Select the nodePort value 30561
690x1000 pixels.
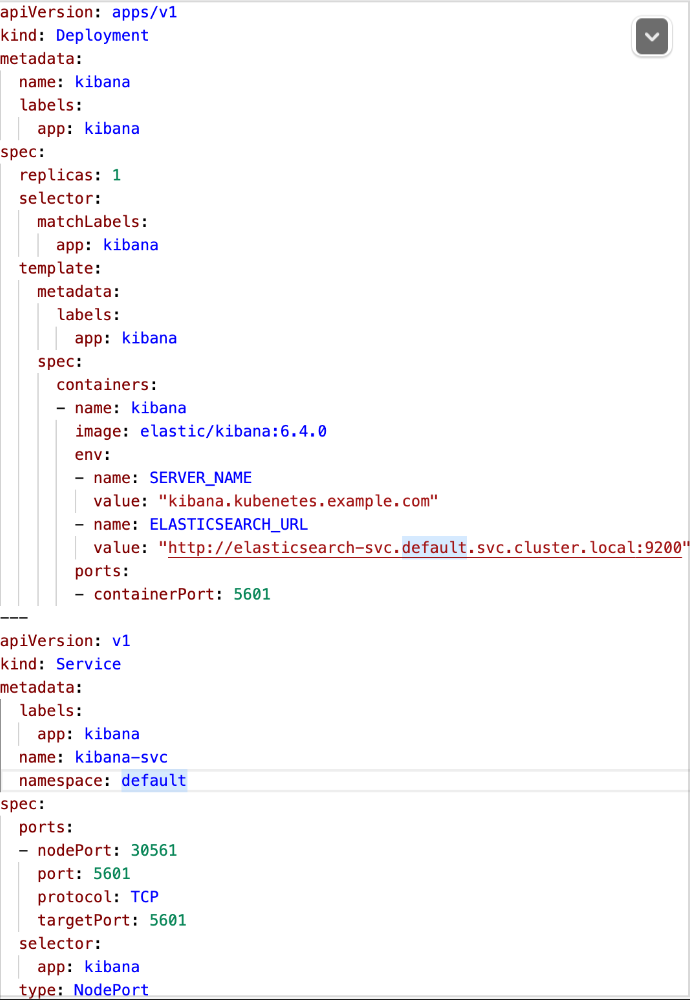(154, 850)
